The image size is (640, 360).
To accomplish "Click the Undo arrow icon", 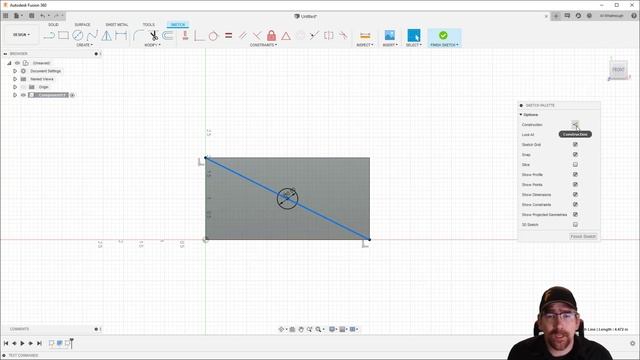I will pyautogui.click(x=42, y=16).
